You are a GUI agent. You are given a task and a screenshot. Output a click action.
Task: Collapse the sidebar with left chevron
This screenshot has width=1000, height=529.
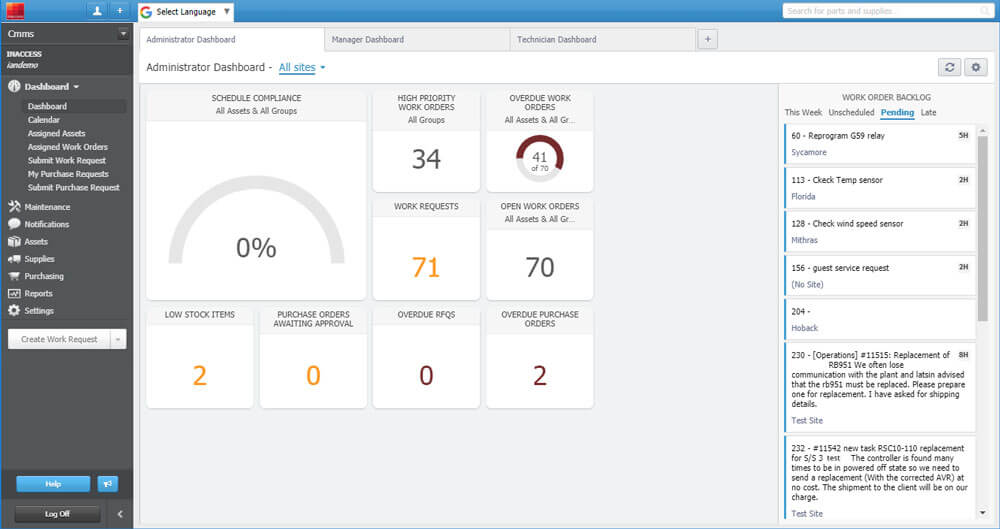coord(120,514)
